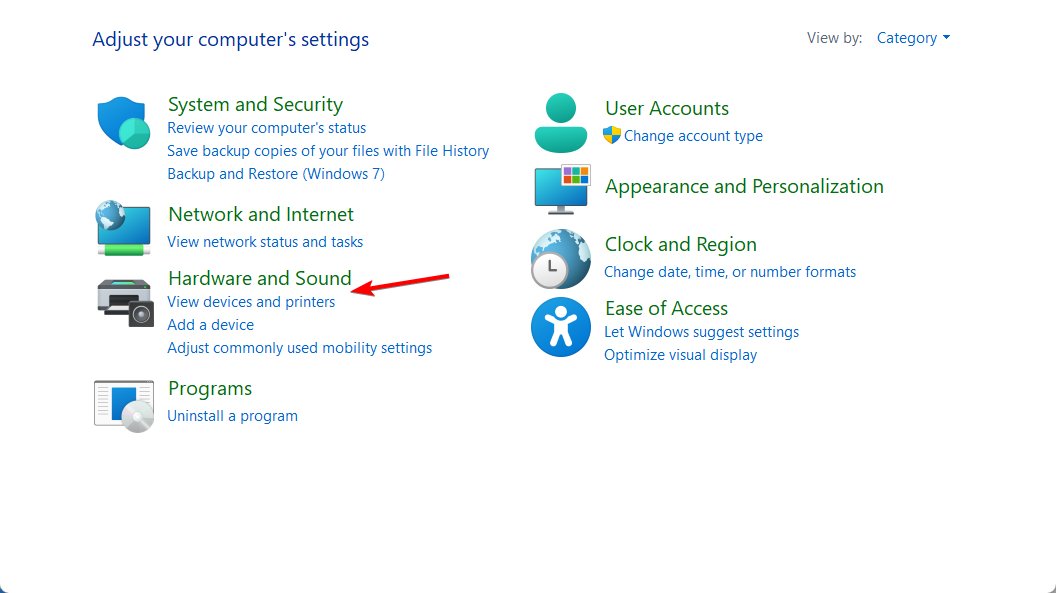Click the Clock and Region globe icon
Image resolution: width=1056 pixels, height=593 pixels.
[560, 259]
